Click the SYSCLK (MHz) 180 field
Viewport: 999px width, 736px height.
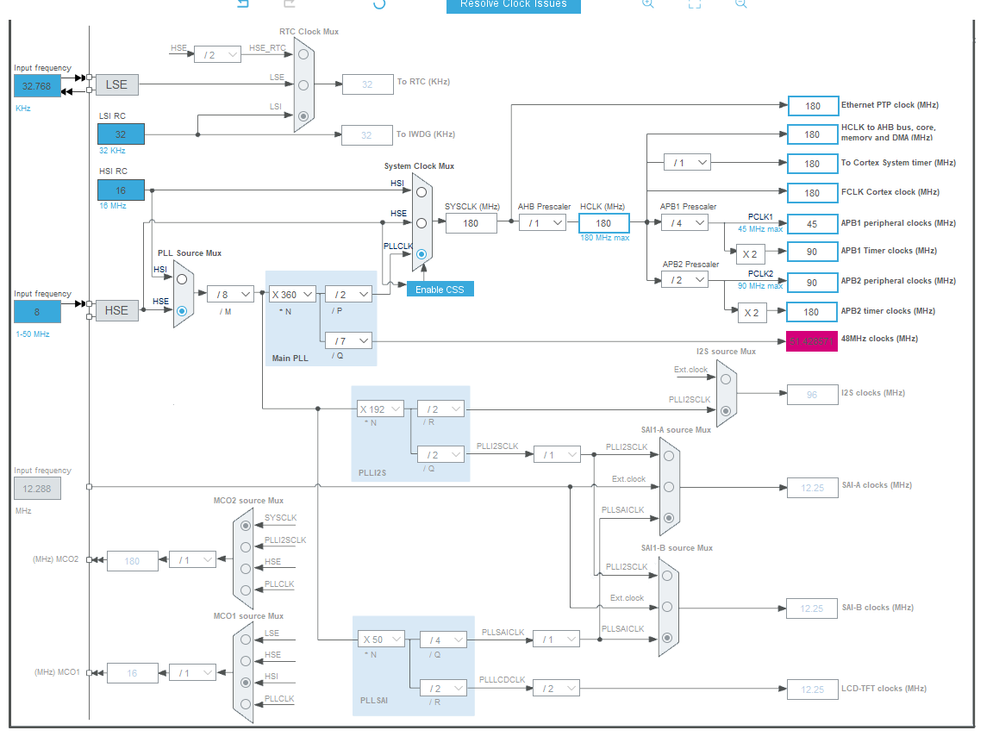pyautogui.click(x=471, y=223)
